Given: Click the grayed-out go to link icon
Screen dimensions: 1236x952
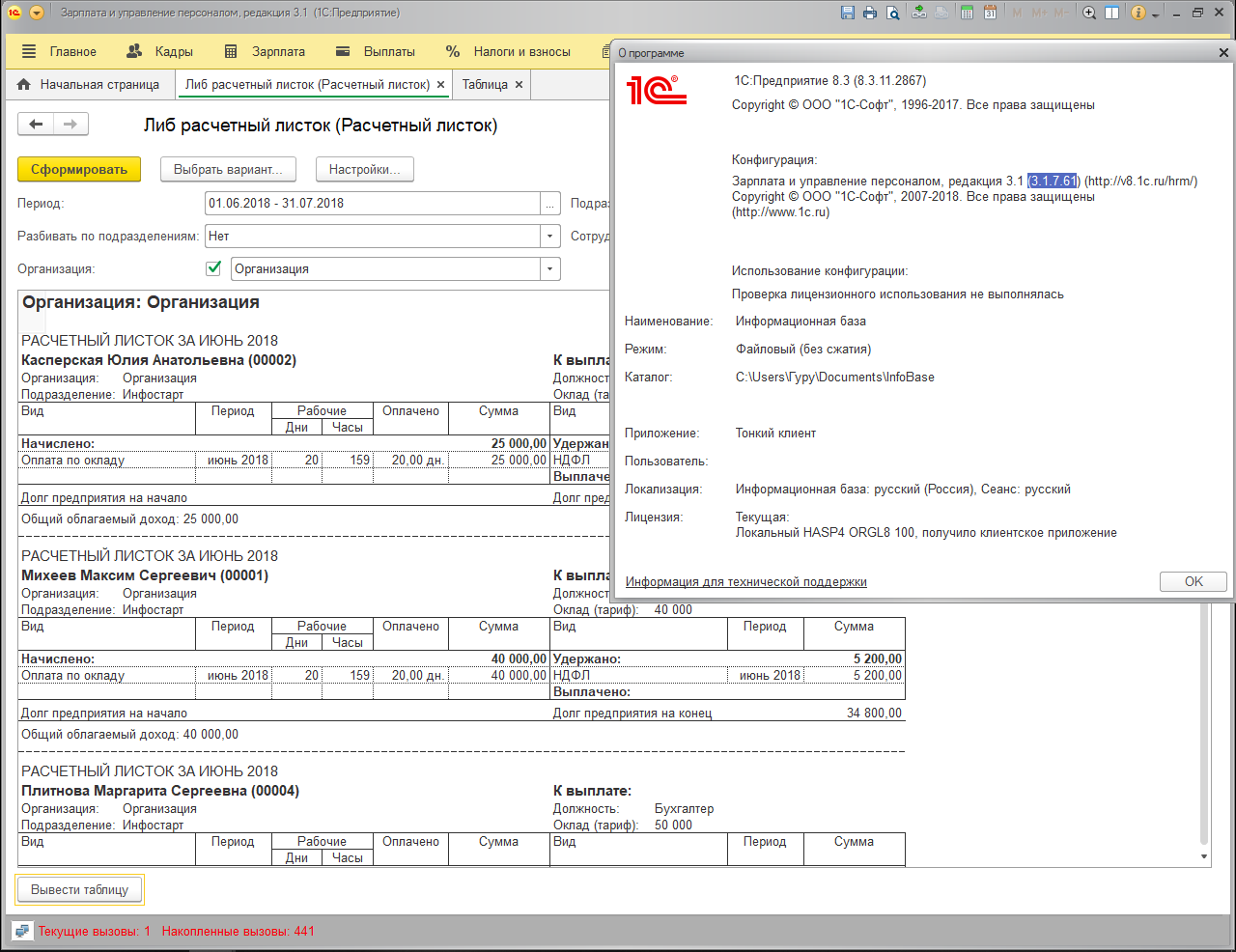Looking at the screenshot, I should [x=941, y=13].
